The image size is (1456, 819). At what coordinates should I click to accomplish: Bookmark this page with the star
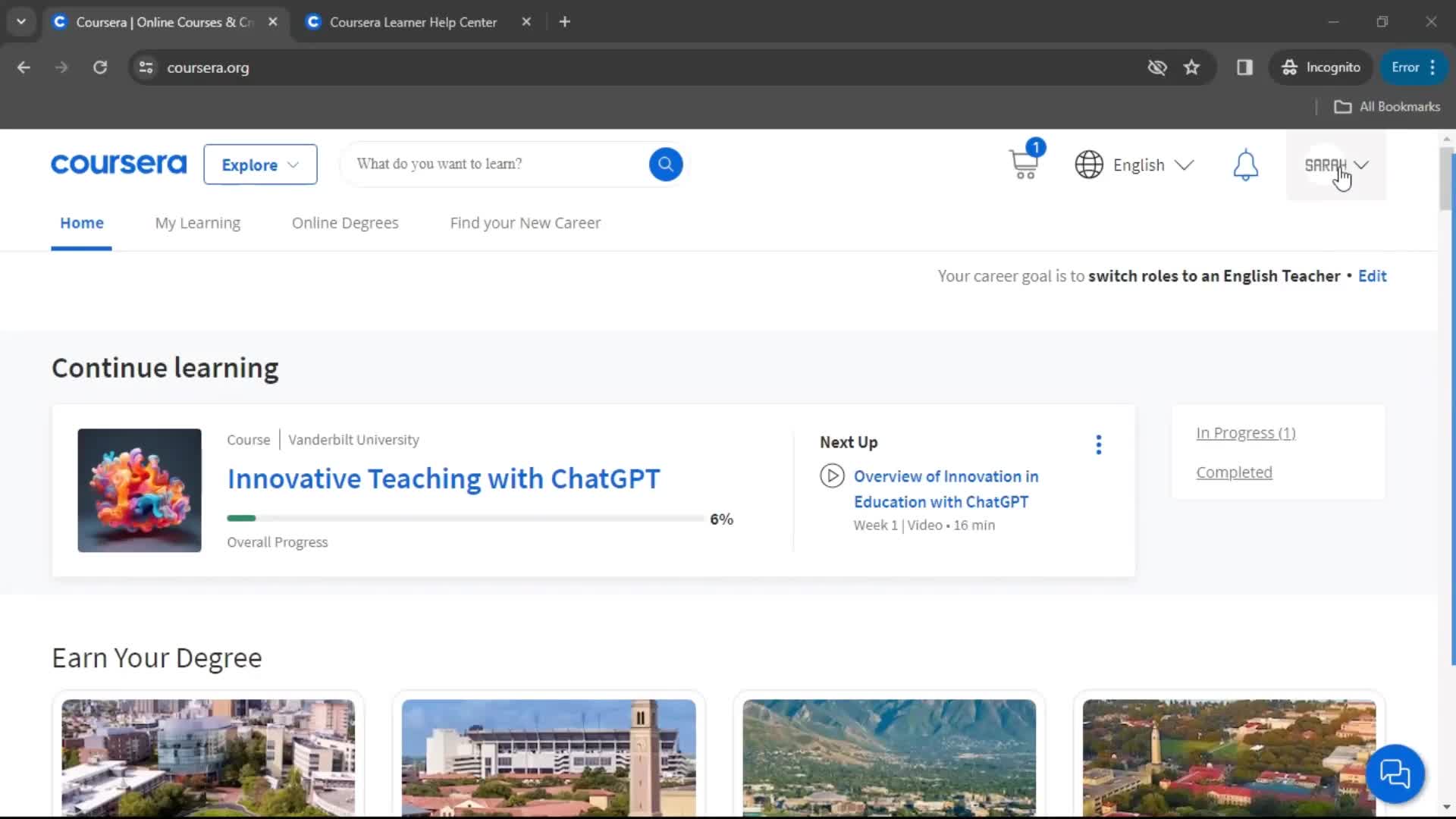click(x=1191, y=67)
